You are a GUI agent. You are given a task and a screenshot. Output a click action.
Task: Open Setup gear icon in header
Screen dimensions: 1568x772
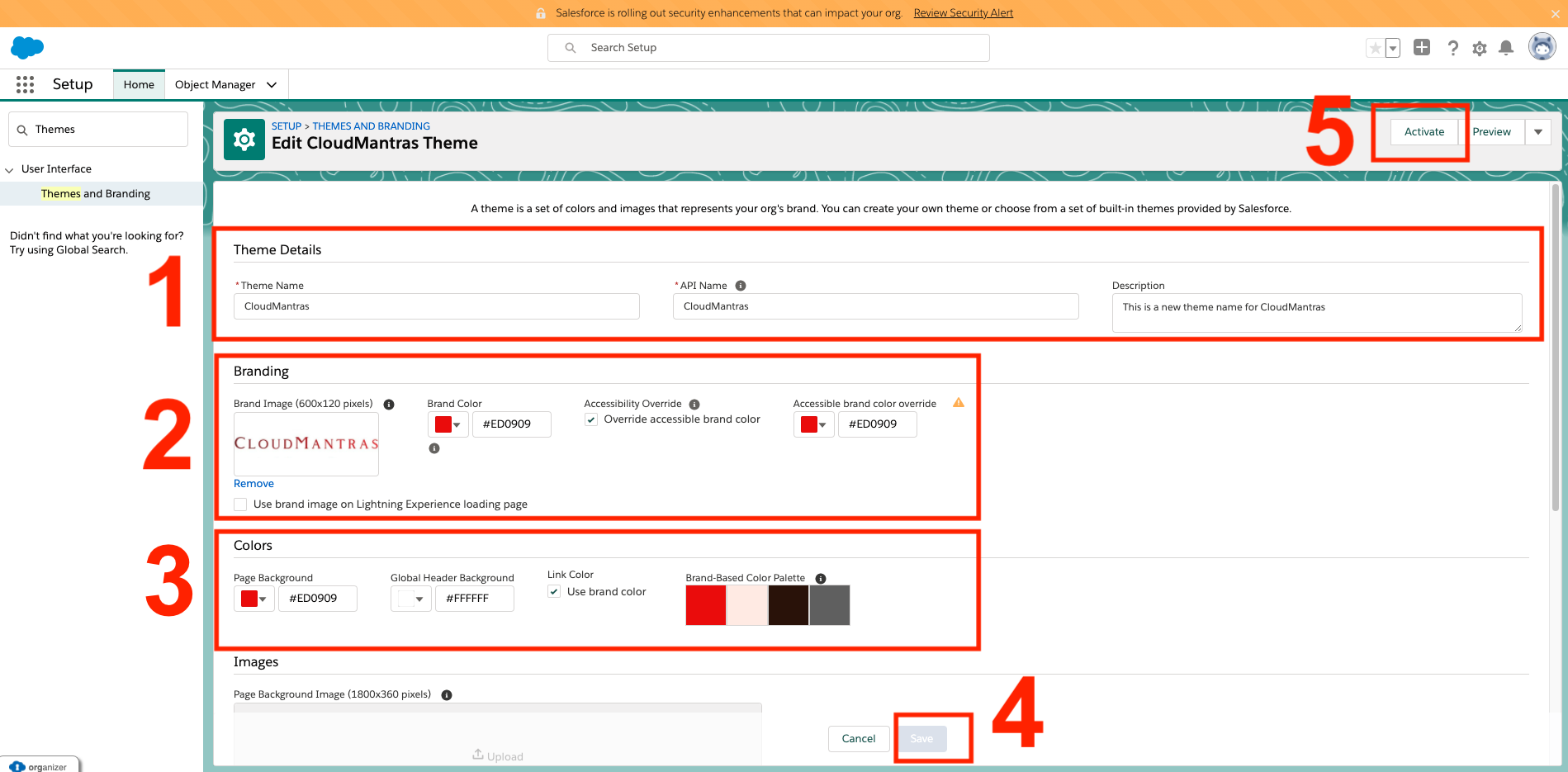pos(1480,48)
